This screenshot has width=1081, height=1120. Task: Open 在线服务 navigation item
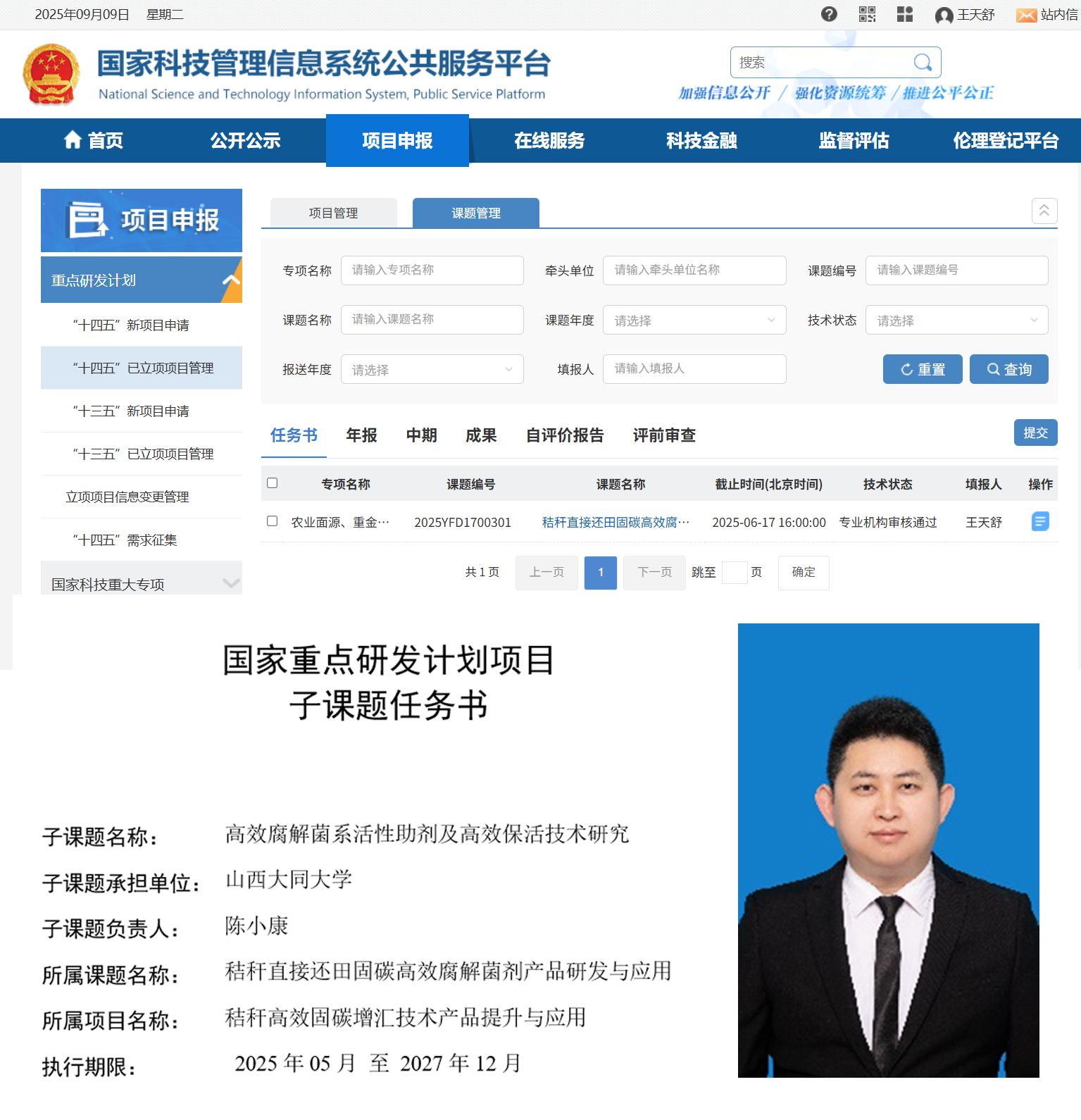point(549,140)
